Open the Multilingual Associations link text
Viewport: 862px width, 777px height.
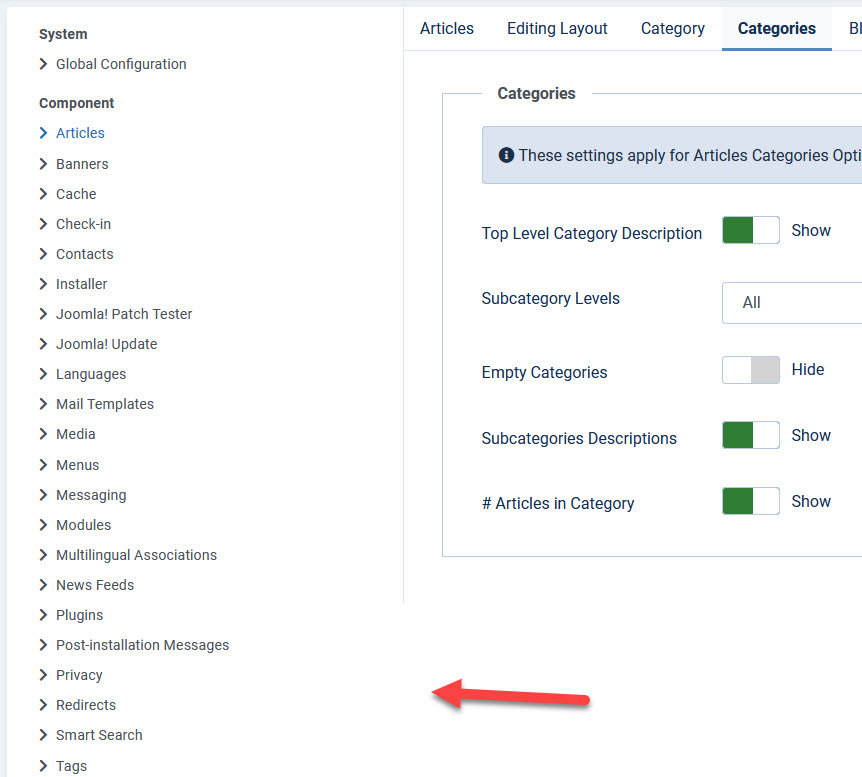click(x=136, y=555)
